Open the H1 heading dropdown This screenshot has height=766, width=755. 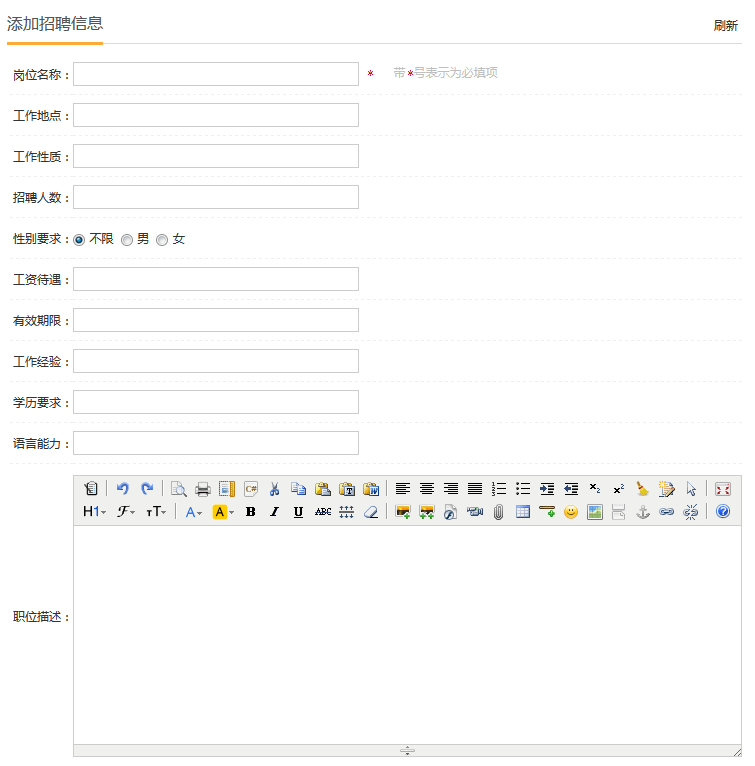click(94, 512)
